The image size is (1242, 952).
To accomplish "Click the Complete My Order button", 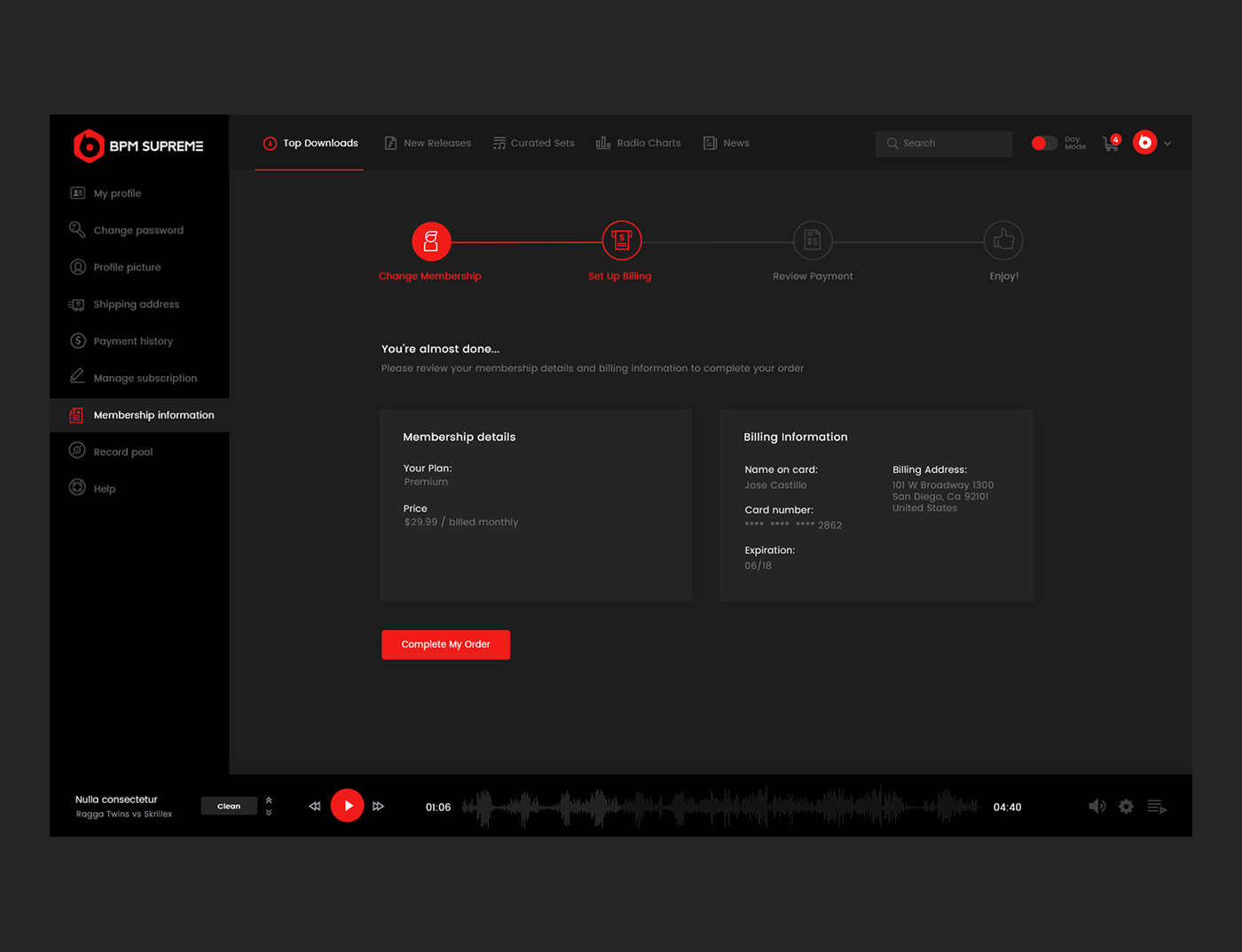I will click(x=445, y=644).
